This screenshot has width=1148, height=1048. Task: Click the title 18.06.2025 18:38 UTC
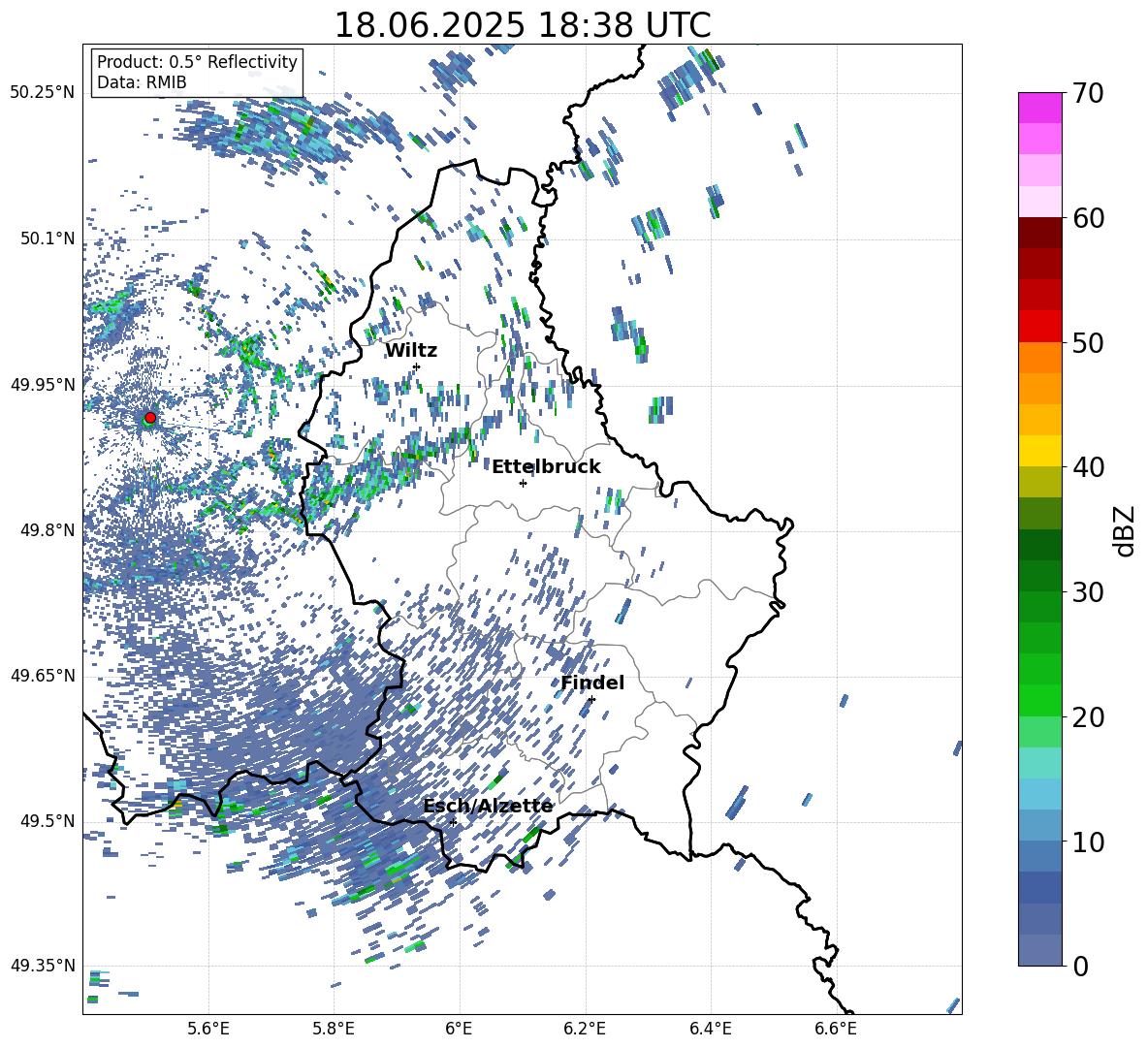(x=522, y=25)
